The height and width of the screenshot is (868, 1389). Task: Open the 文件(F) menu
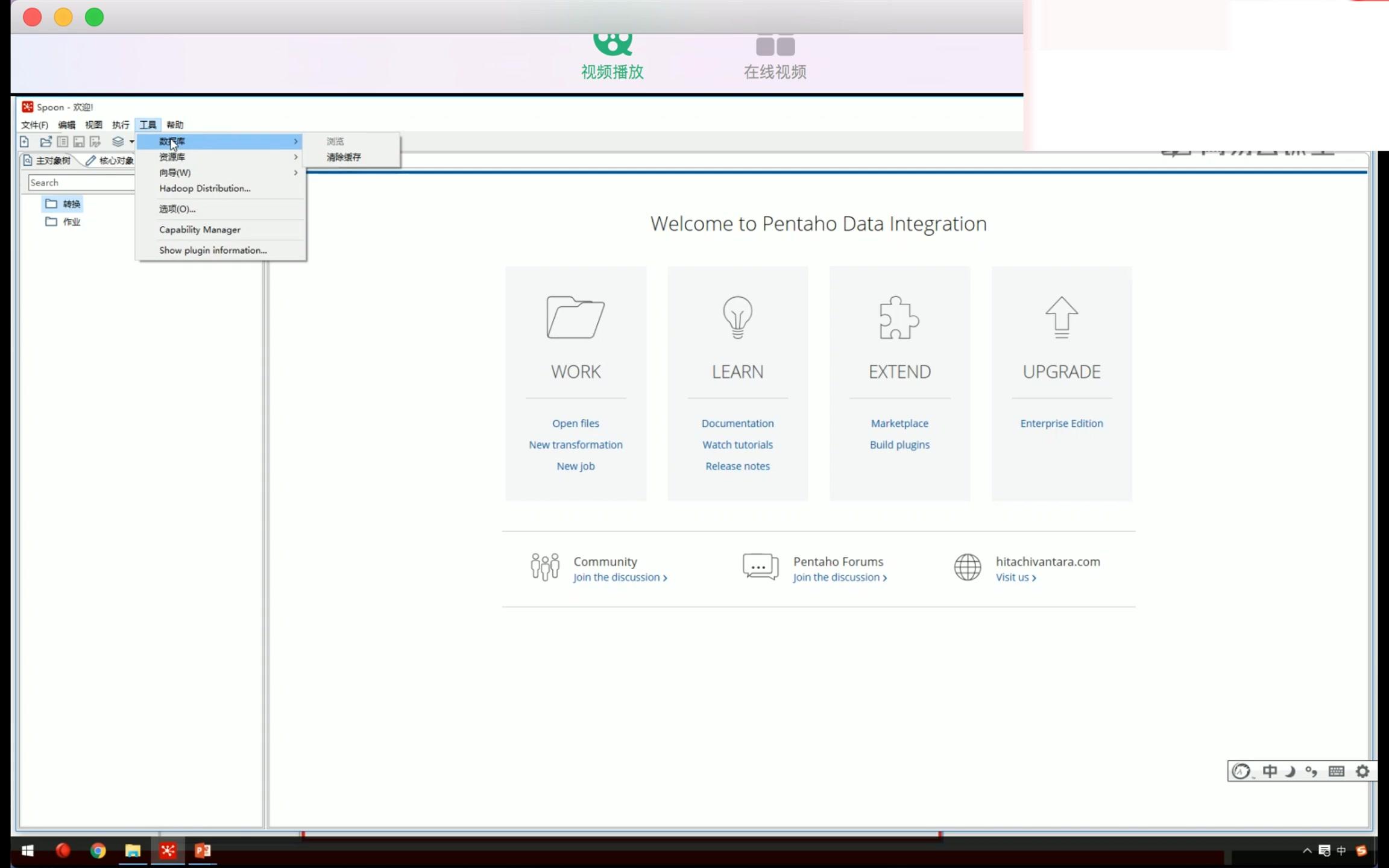click(34, 125)
